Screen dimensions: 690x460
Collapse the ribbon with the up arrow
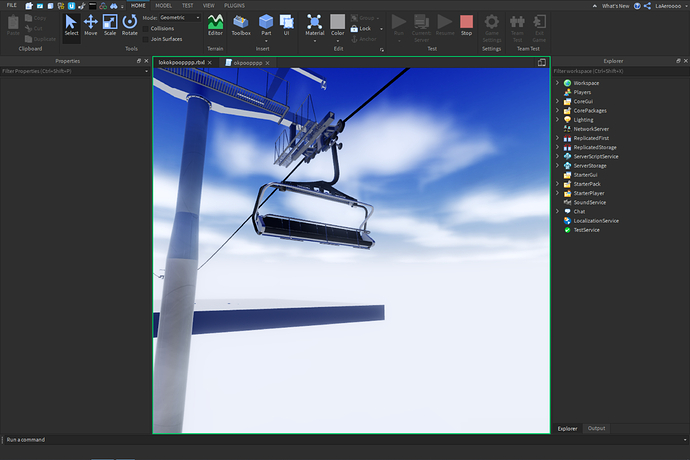[595, 6]
